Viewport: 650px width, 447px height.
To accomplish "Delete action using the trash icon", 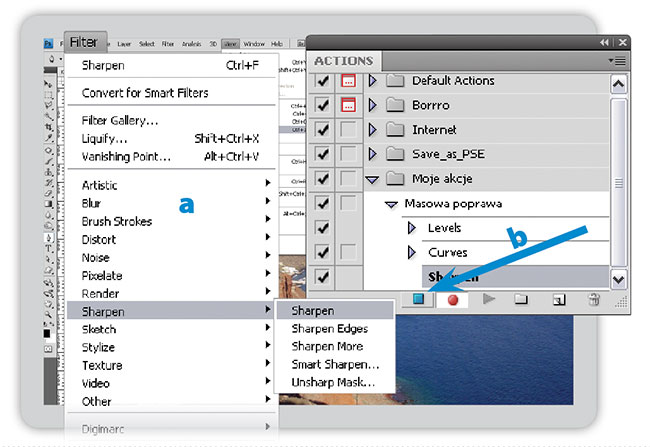I will (x=593, y=299).
